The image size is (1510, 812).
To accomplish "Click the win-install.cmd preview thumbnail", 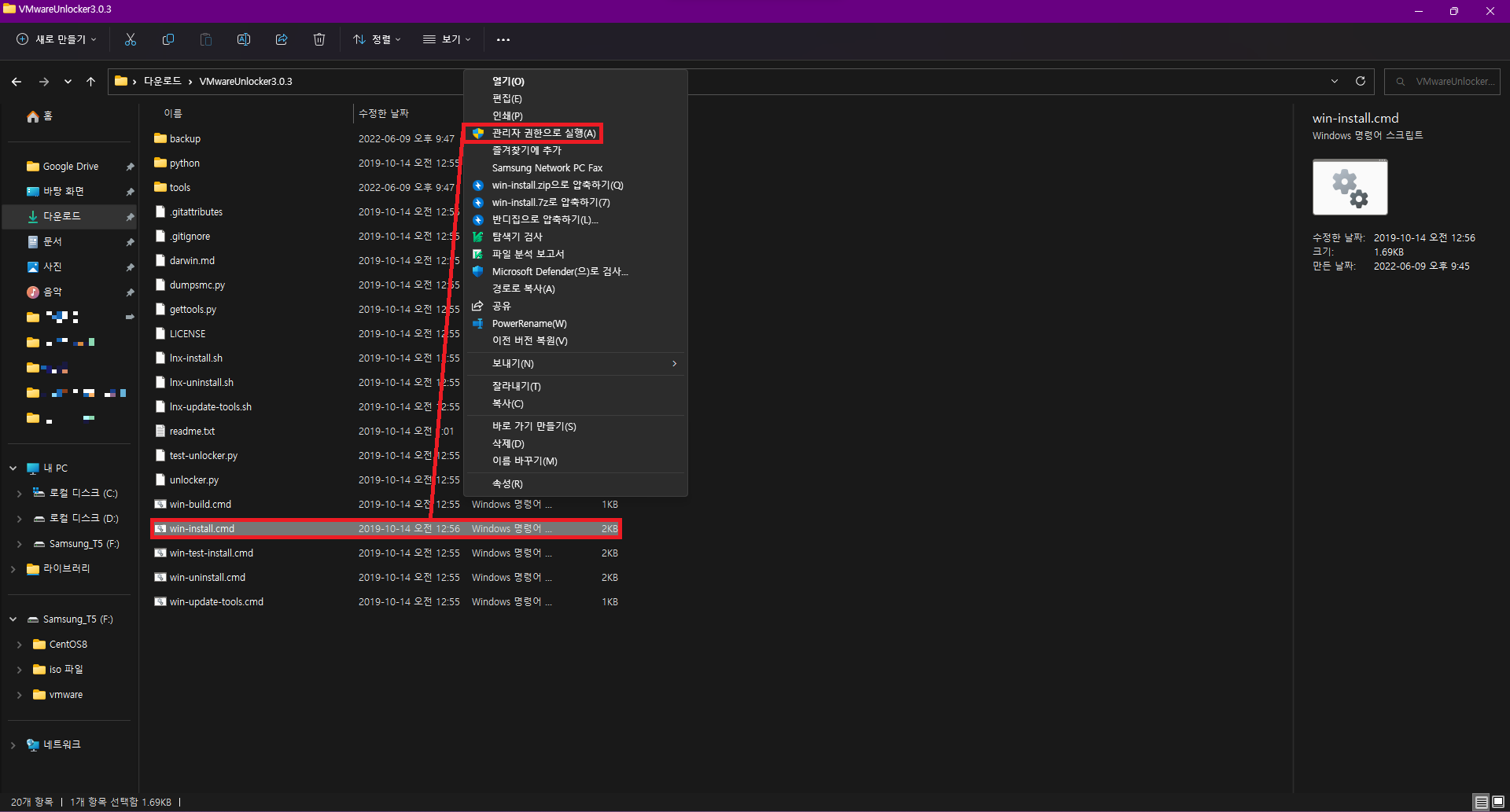I will [1350, 187].
